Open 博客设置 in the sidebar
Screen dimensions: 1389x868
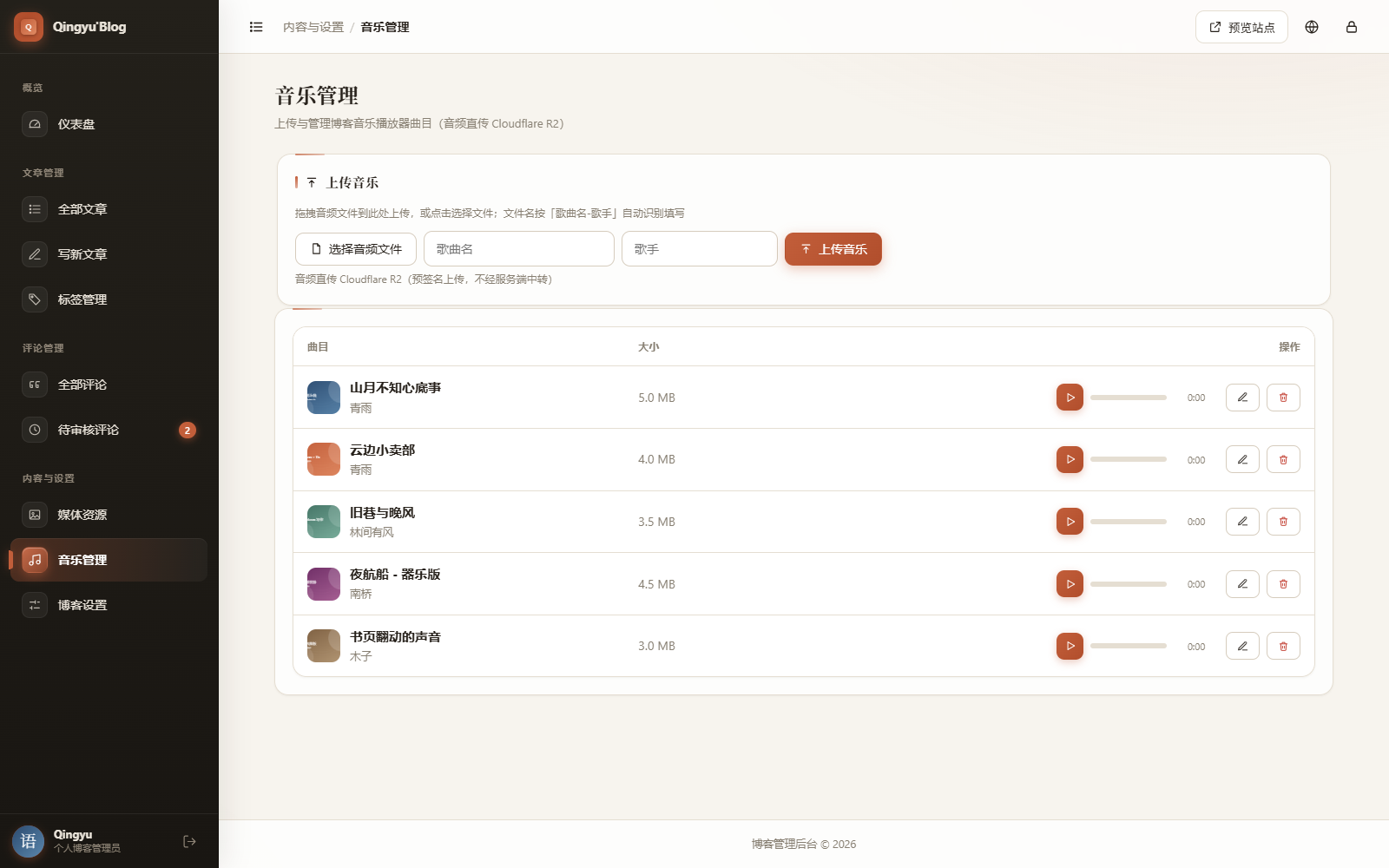coord(109,605)
